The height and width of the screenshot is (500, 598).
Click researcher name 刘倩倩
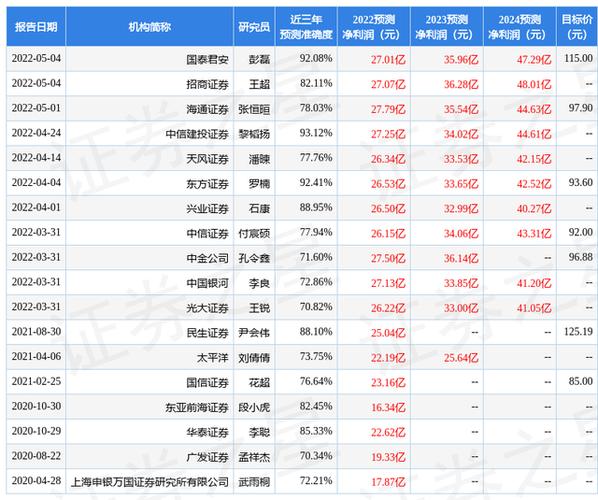tap(254, 358)
